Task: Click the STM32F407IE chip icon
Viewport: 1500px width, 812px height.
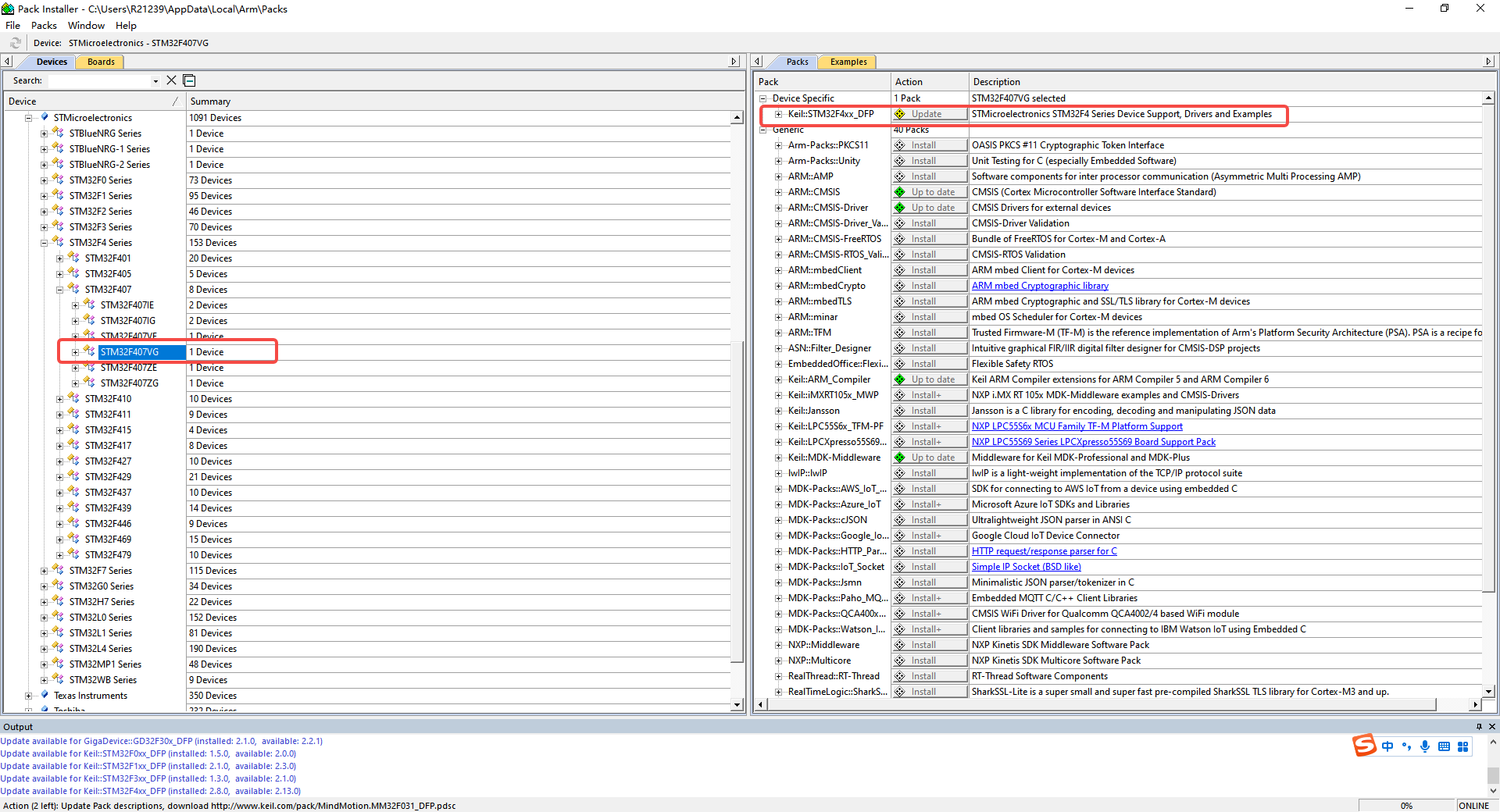Action: pos(89,304)
